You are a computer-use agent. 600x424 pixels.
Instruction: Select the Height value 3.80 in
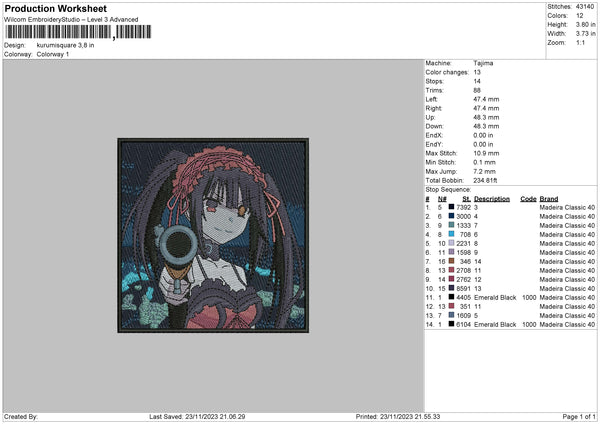pos(585,24)
